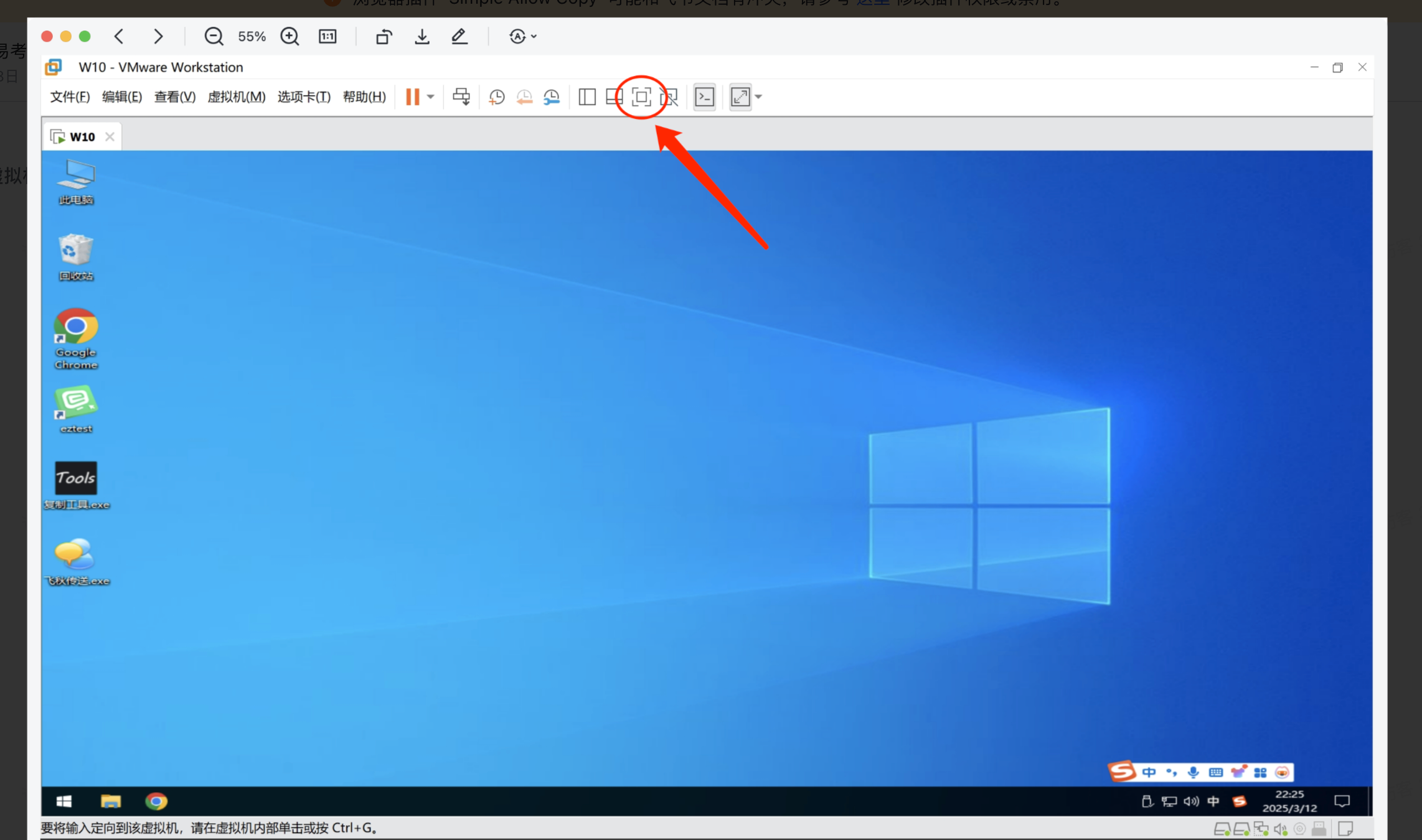Open the VMware console view icon

coord(705,97)
